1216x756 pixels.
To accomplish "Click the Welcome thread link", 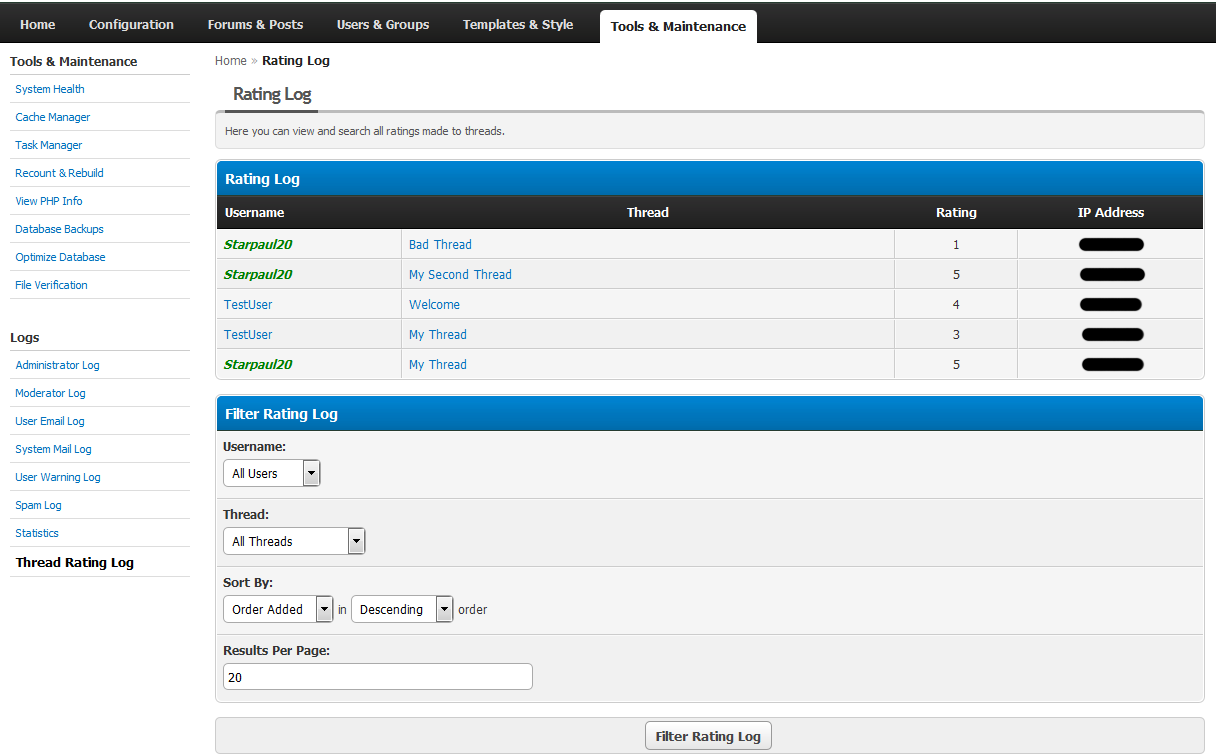I will (x=434, y=304).
